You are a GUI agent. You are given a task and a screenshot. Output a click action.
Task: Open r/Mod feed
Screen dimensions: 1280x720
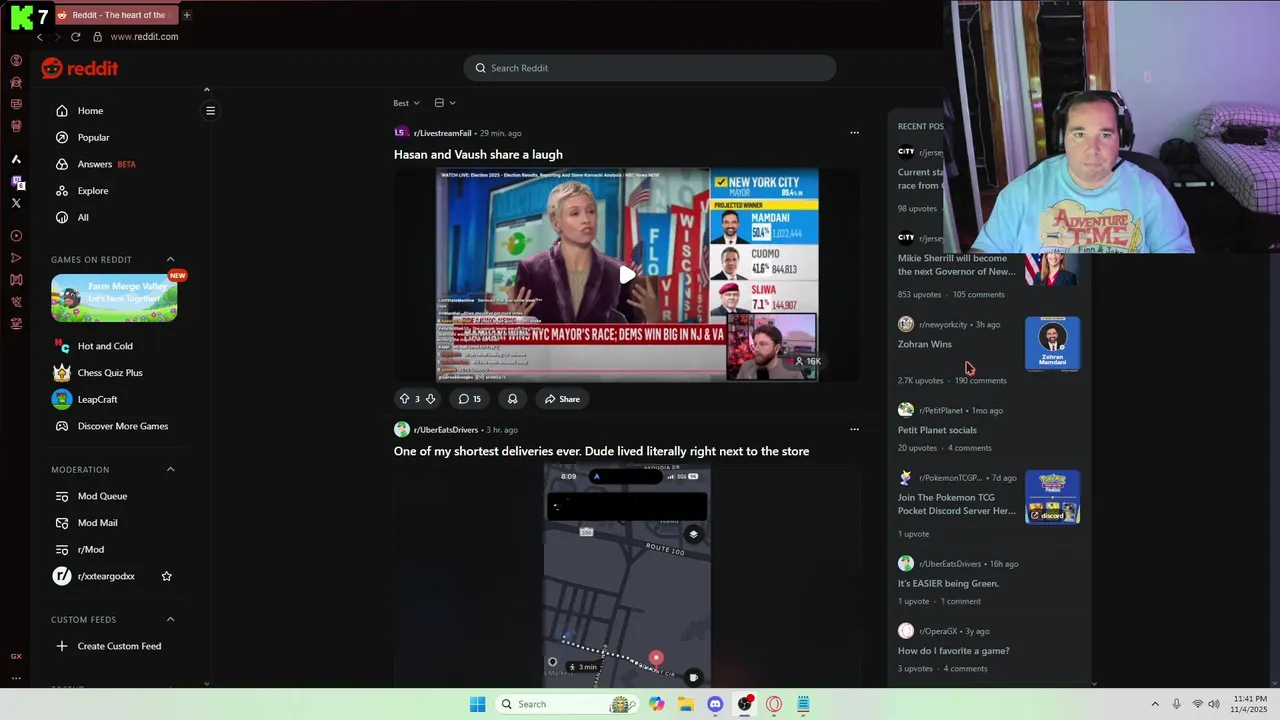pyautogui.click(x=91, y=550)
